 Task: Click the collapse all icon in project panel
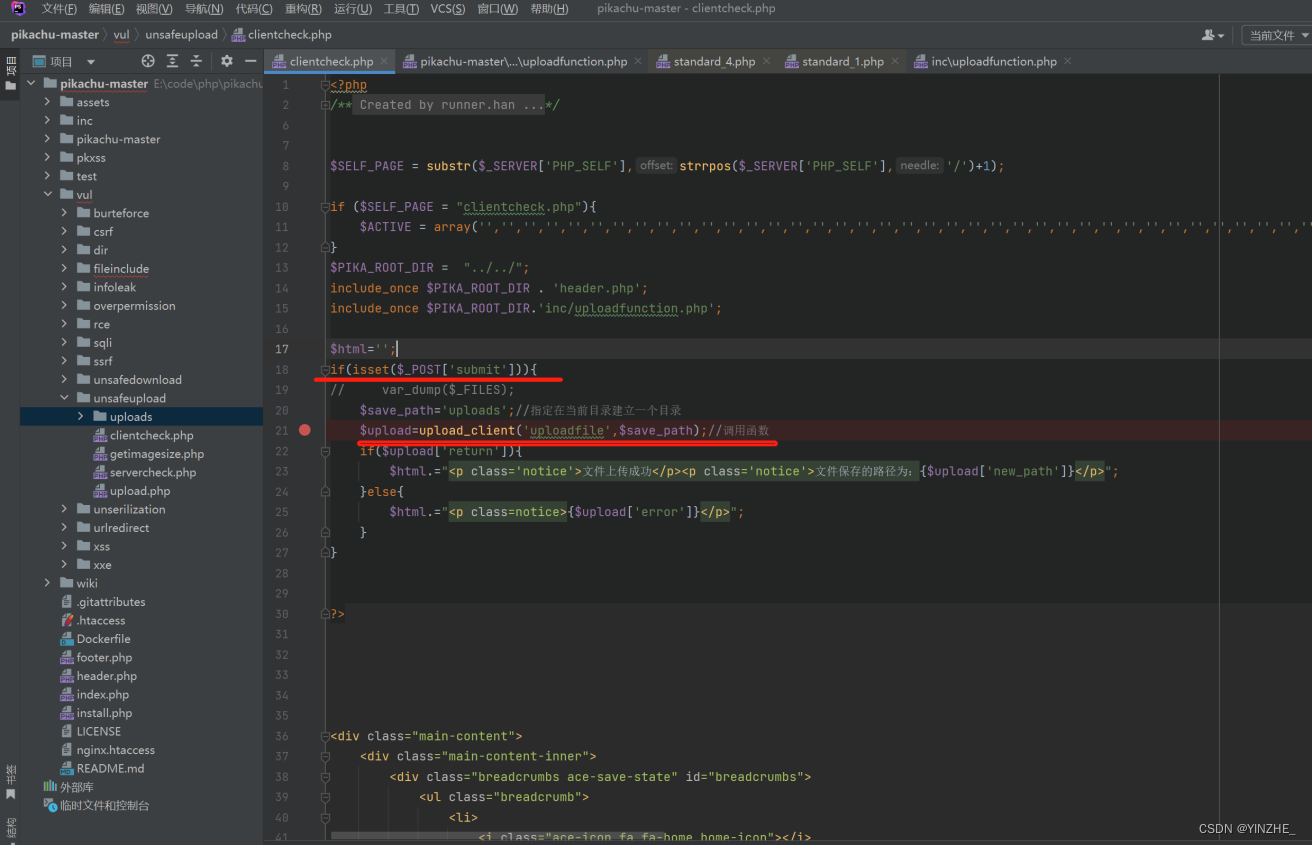pyautogui.click(x=196, y=61)
